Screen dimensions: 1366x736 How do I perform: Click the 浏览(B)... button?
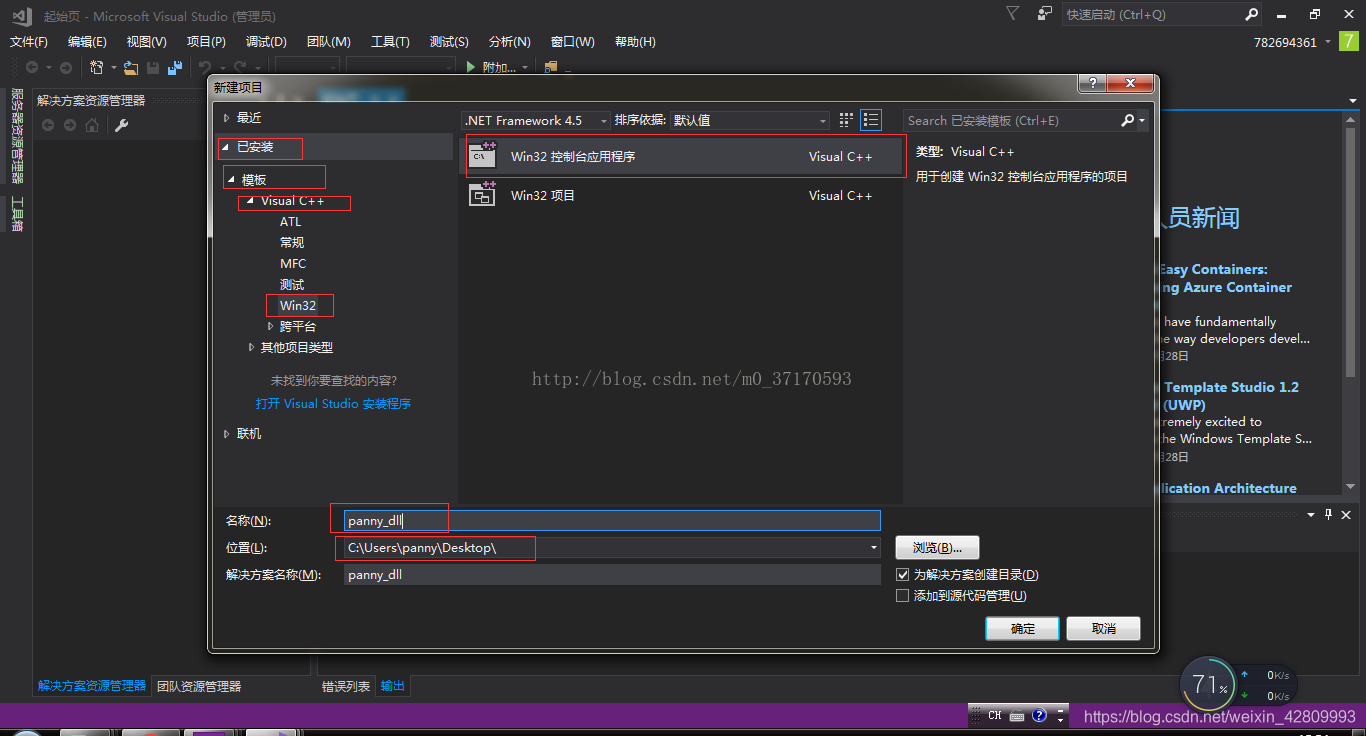pos(937,548)
